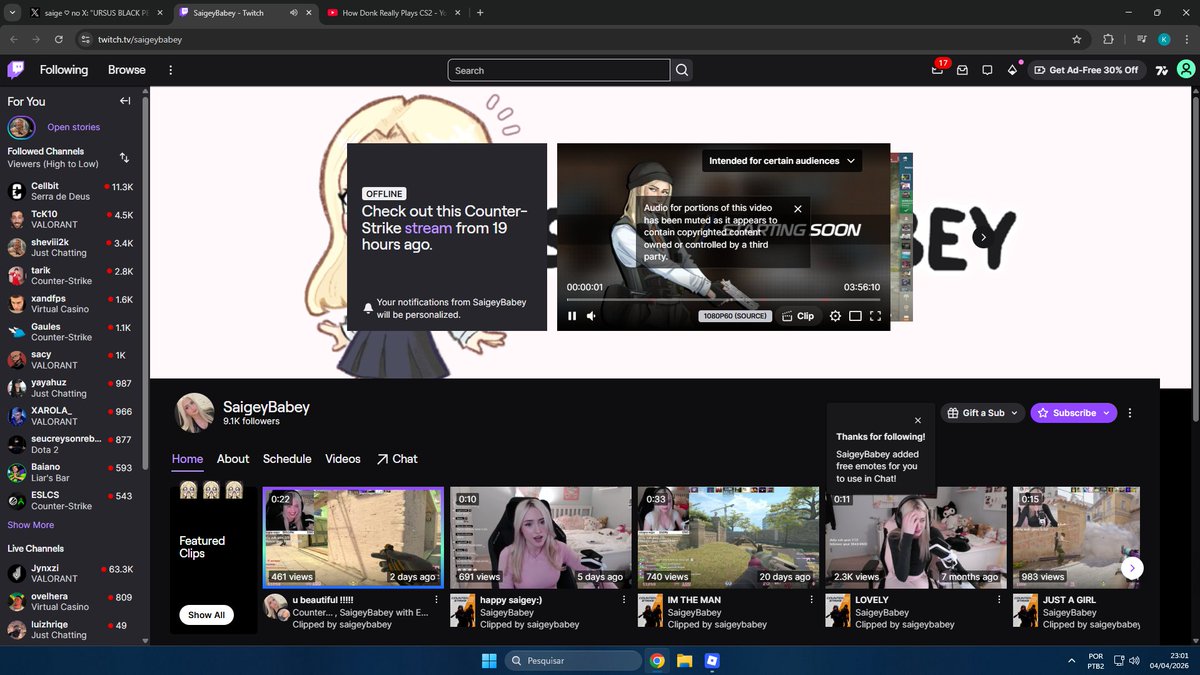Seek along the video progress bar
The height and width of the screenshot is (675, 1200).
(723, 299)
